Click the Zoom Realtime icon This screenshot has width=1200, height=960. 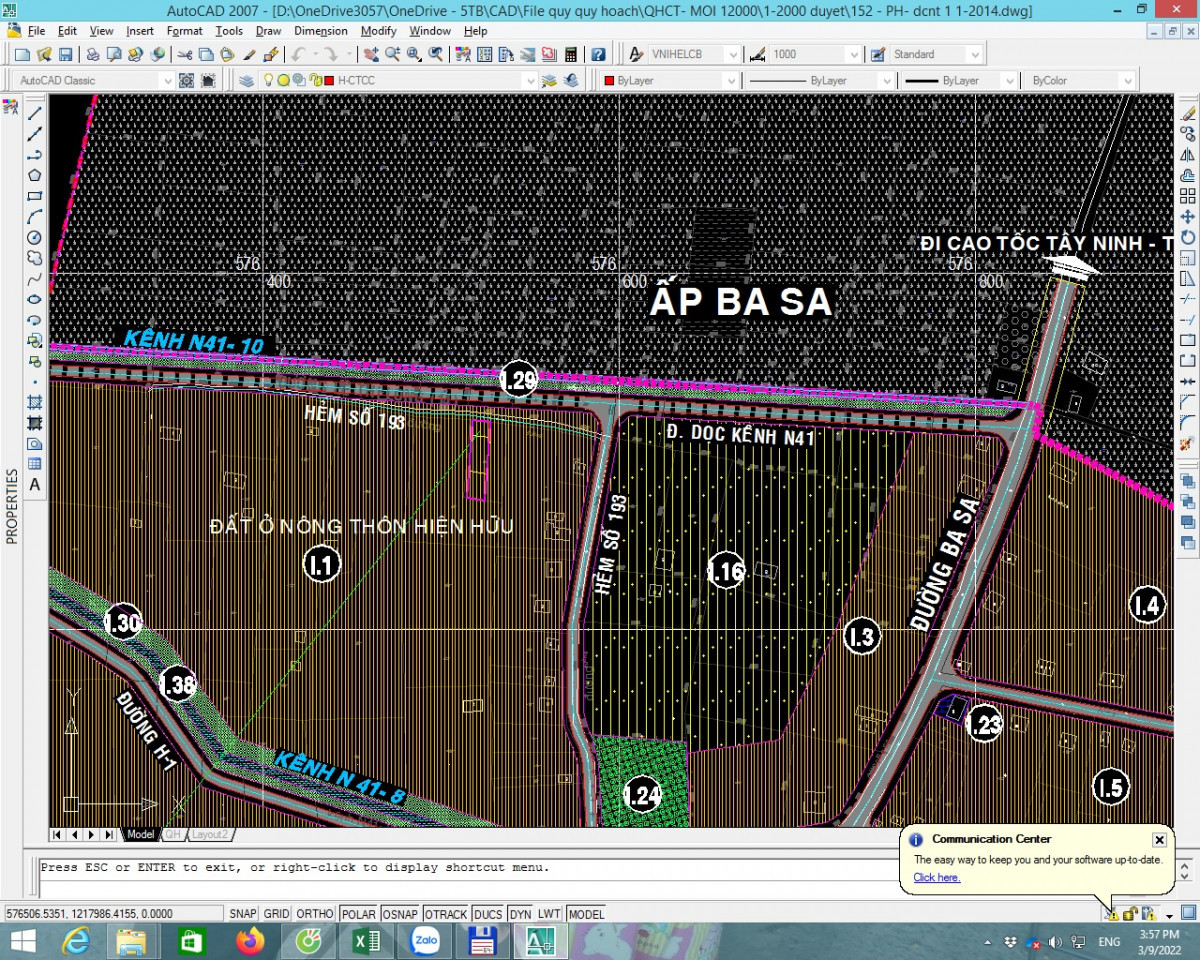click(x=392, y=54)
